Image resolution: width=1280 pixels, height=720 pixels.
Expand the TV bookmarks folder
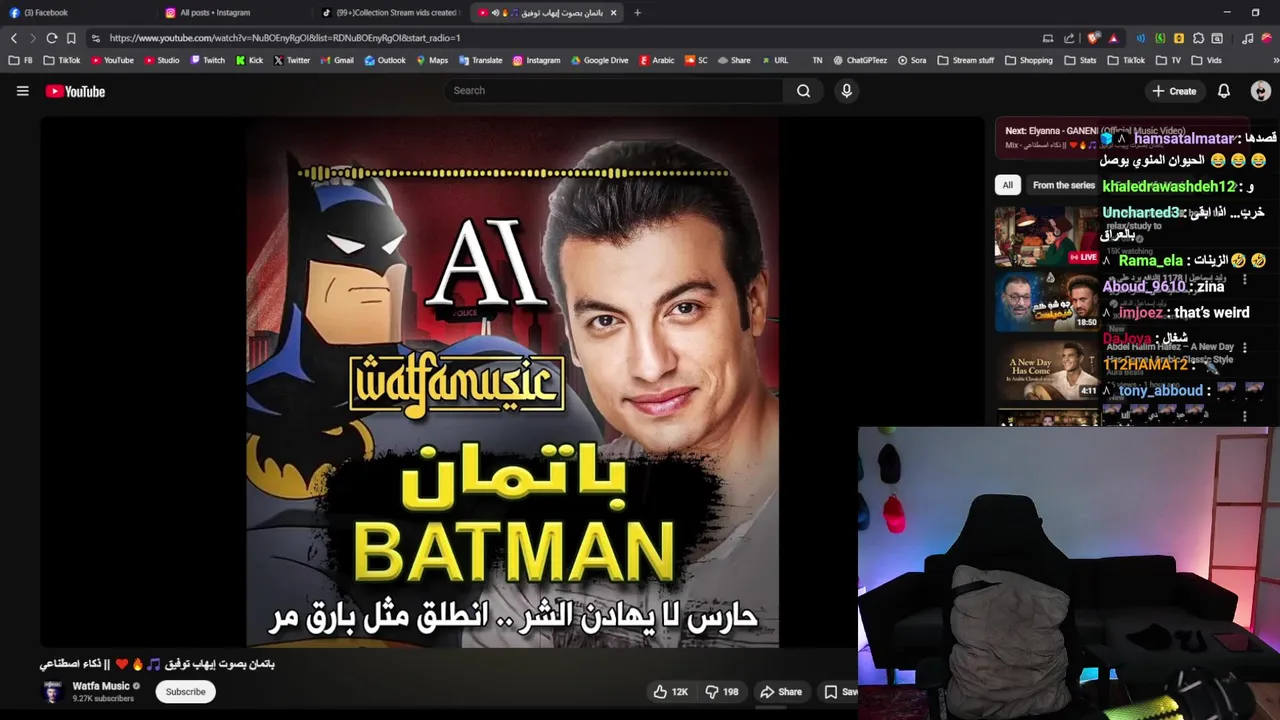(x=1167, y=60)
